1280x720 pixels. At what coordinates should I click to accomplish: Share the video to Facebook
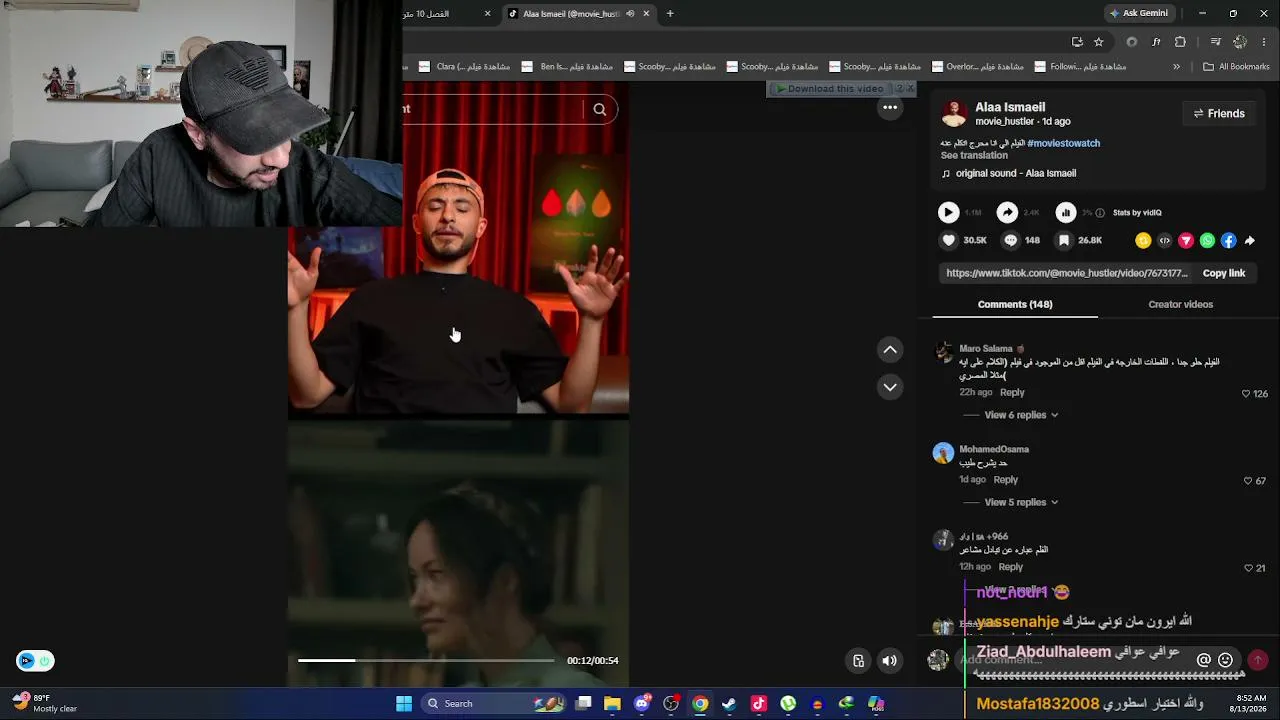click(1228, 240)
